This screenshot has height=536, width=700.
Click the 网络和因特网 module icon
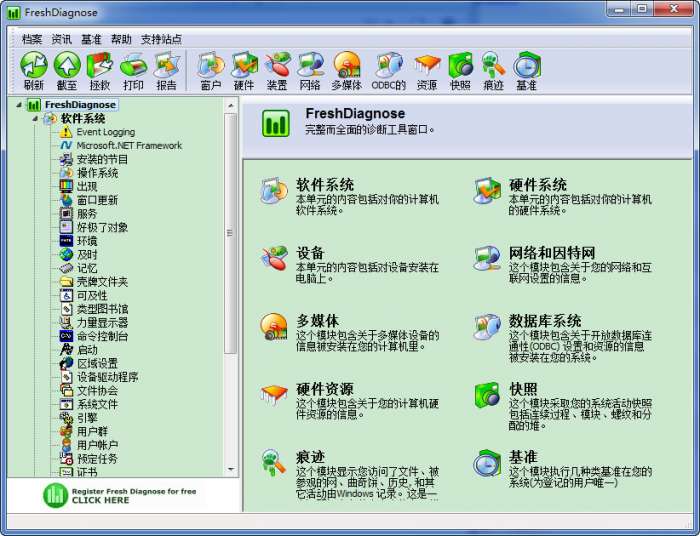487,258
